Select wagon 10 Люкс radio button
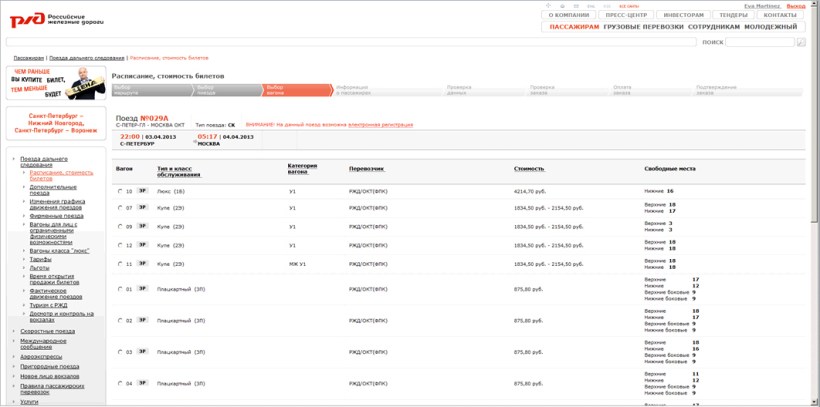Screen dimensions: 820x407 coord(121,191)
